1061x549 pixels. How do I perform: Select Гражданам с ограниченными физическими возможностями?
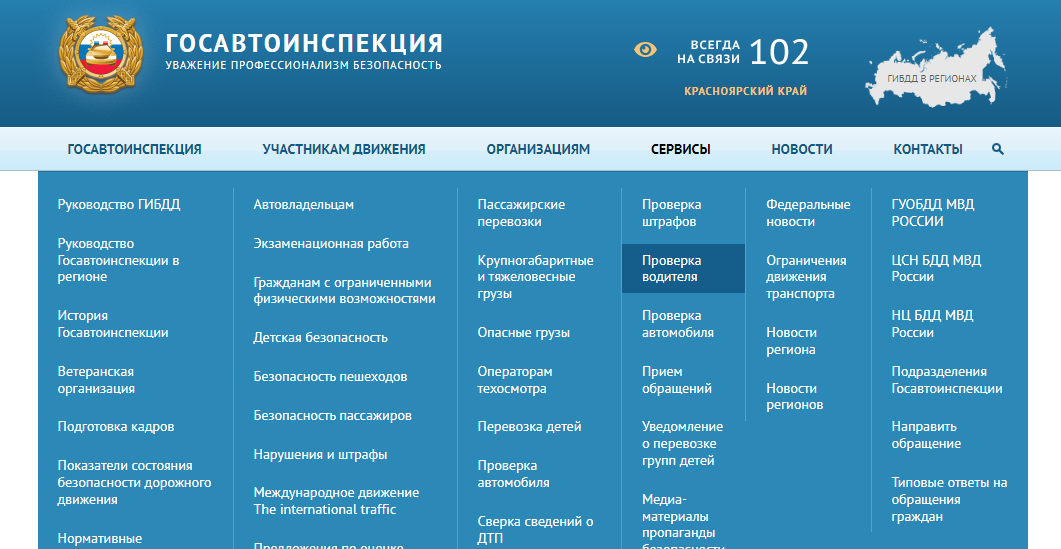(344, 290)
